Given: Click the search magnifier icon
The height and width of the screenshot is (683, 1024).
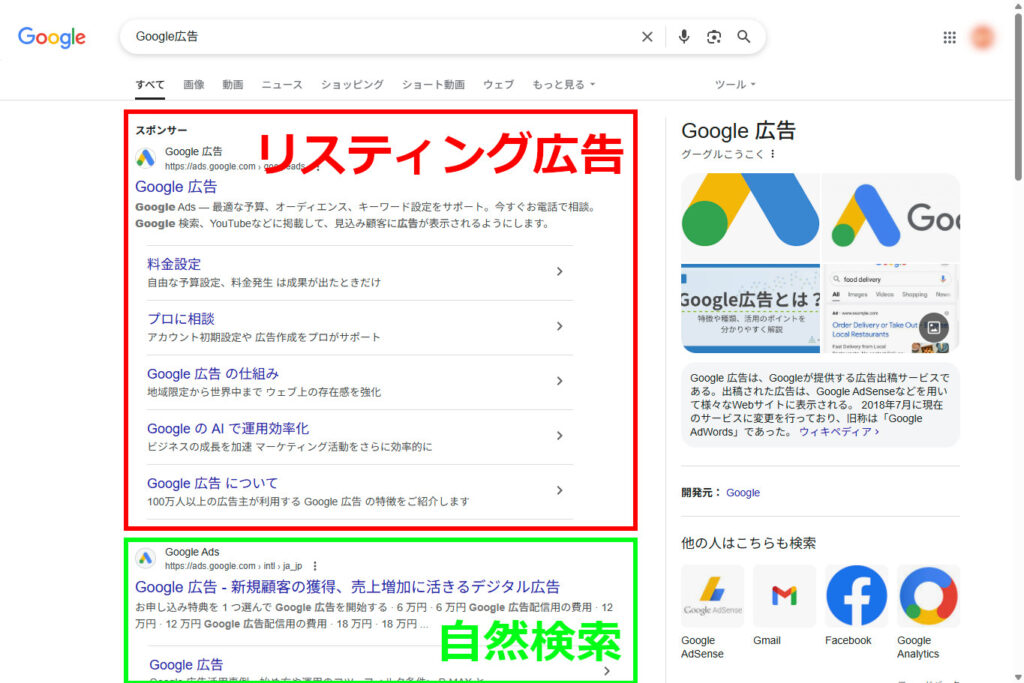Looking at the screenshot, I should pyautogui.click(x=744, y=36).
